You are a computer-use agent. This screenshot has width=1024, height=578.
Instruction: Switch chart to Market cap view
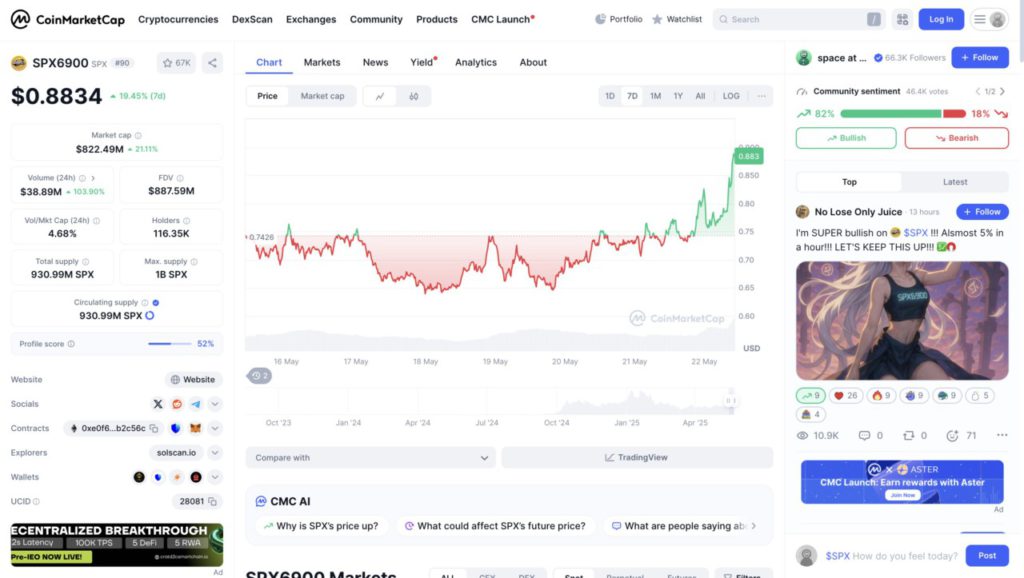pyautogui.click(x=322, y=96)
